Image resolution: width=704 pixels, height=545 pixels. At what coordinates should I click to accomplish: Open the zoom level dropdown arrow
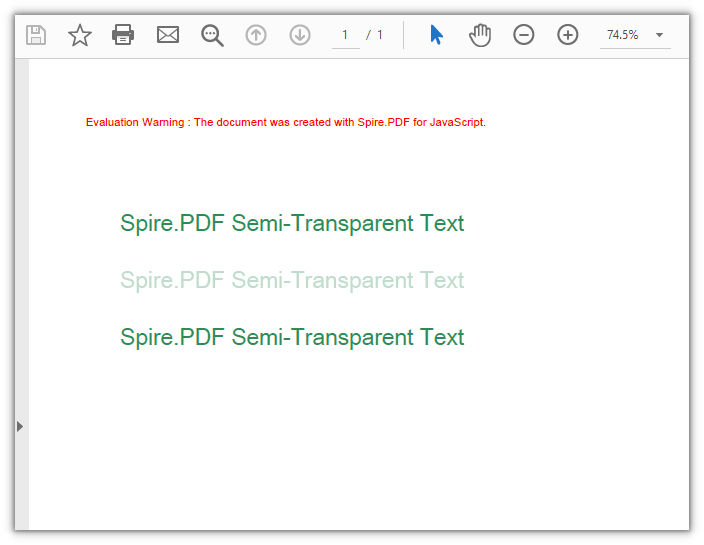click(659, 35)
